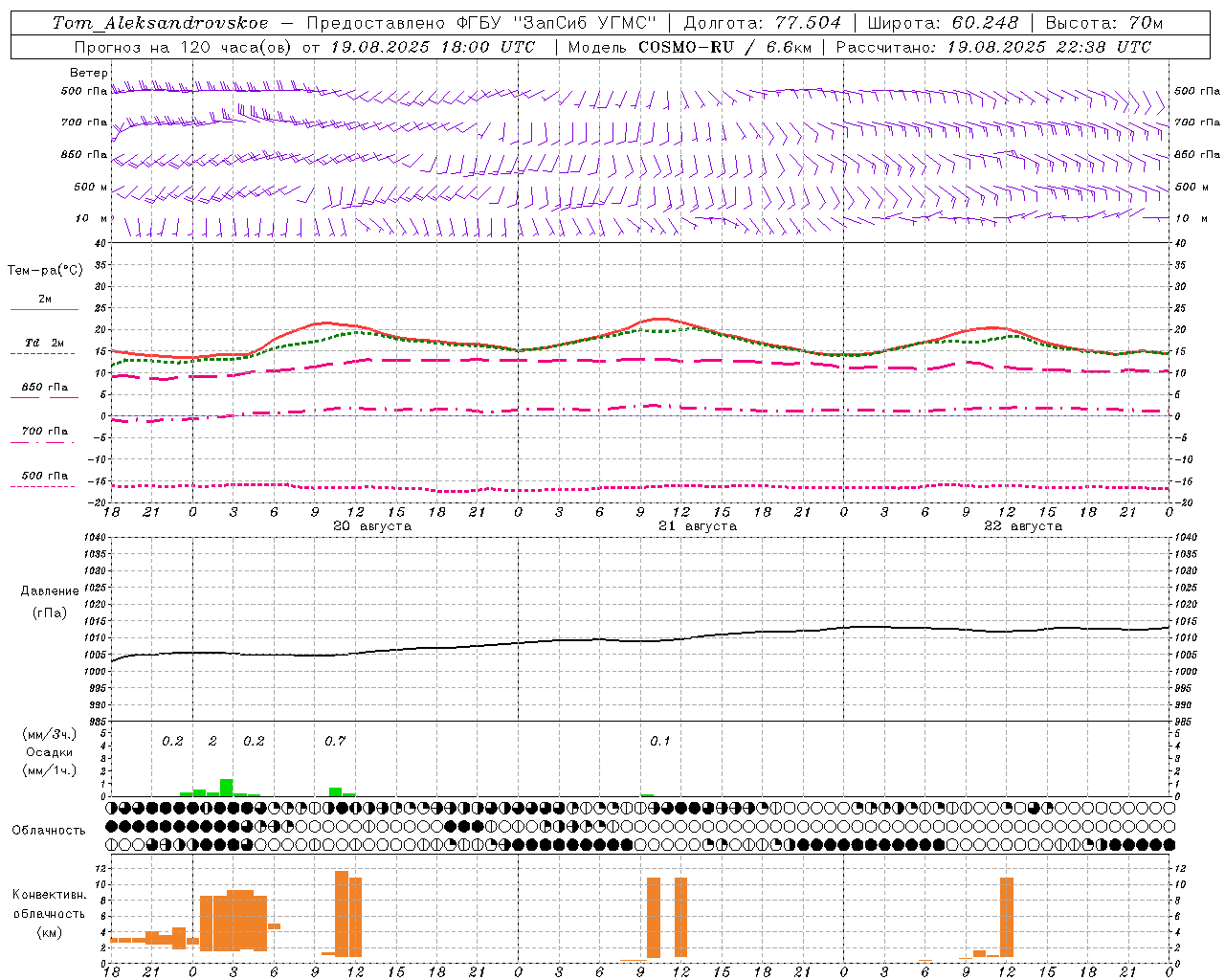Click the computed time 19.08.2025 22:38 UTC
Image resolution: width=1225 pixels, height=980 pixels.
pos(1049,47)
